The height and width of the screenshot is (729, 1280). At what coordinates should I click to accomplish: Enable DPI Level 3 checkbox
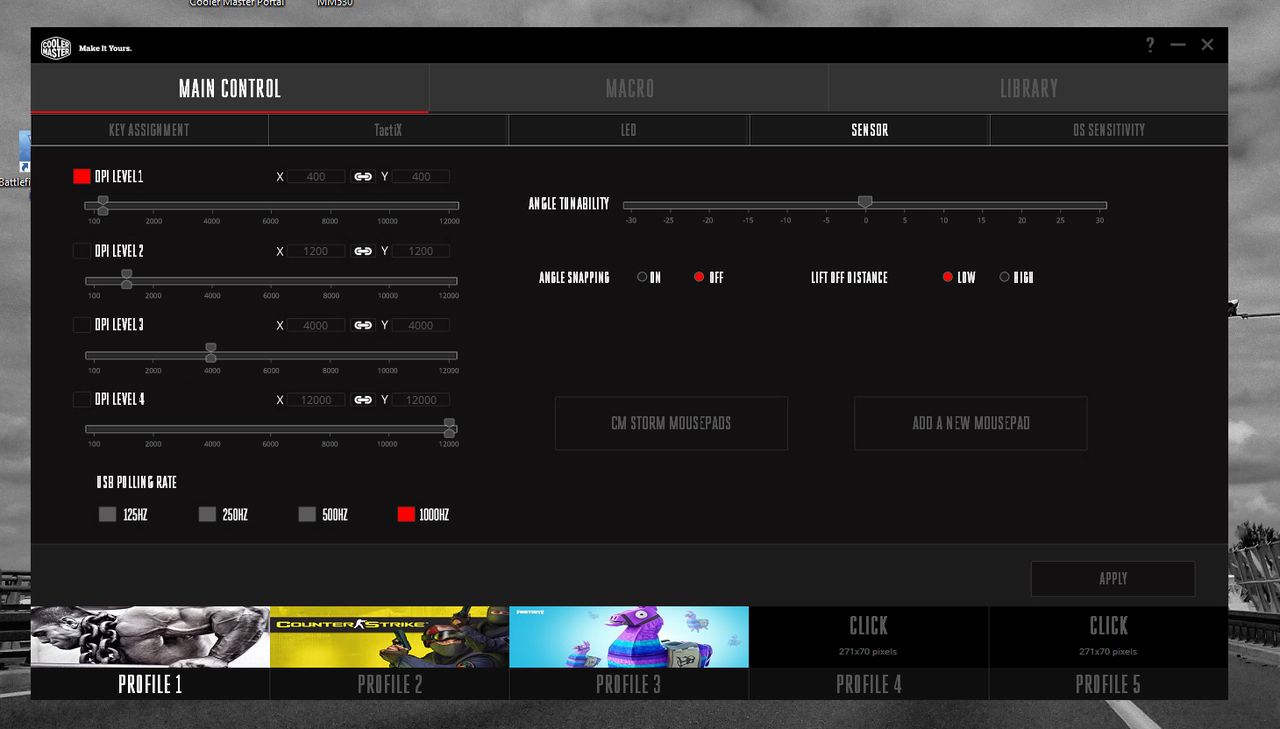[82, 325]
